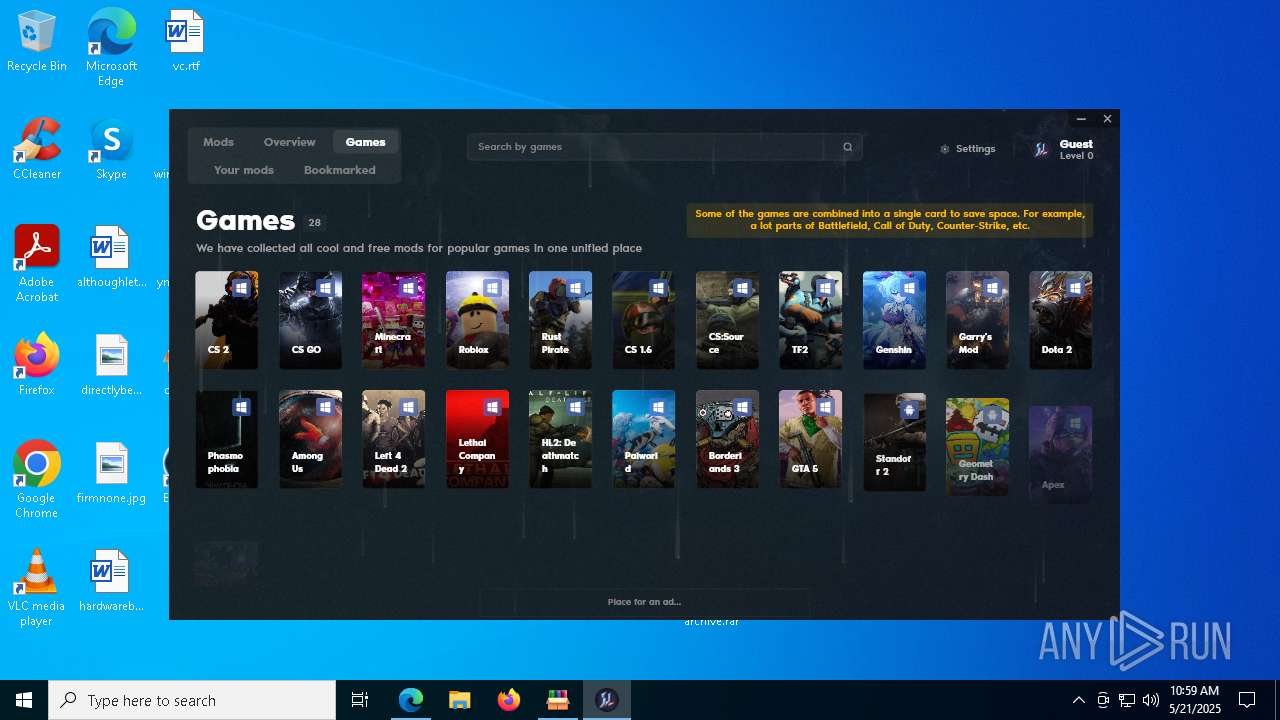Viewport: 1280px width, 720px height.
Task: Minimize the mod launcher window
Action: (x=1081, y=119)
